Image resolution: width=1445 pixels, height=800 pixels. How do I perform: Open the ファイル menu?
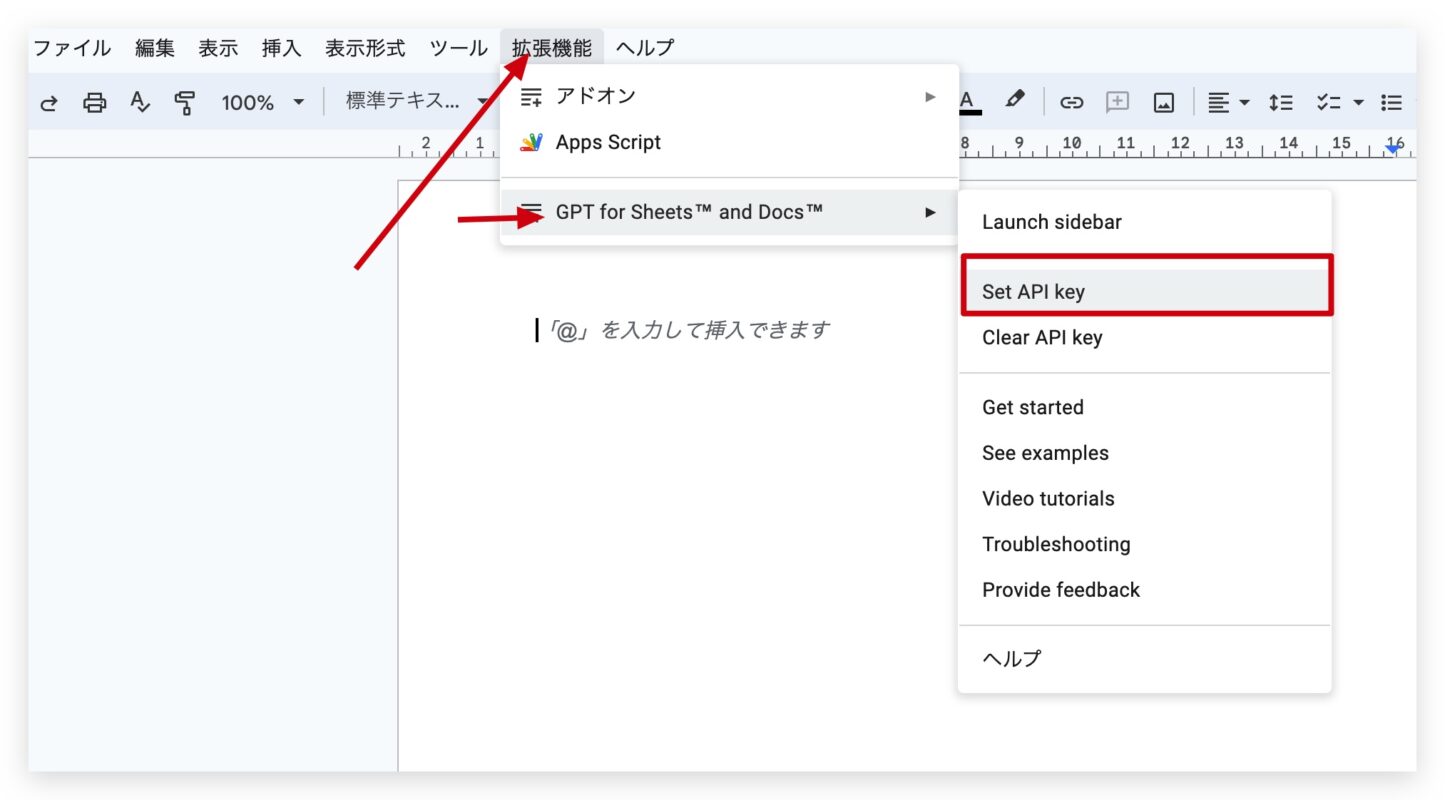tap(72, 48)
